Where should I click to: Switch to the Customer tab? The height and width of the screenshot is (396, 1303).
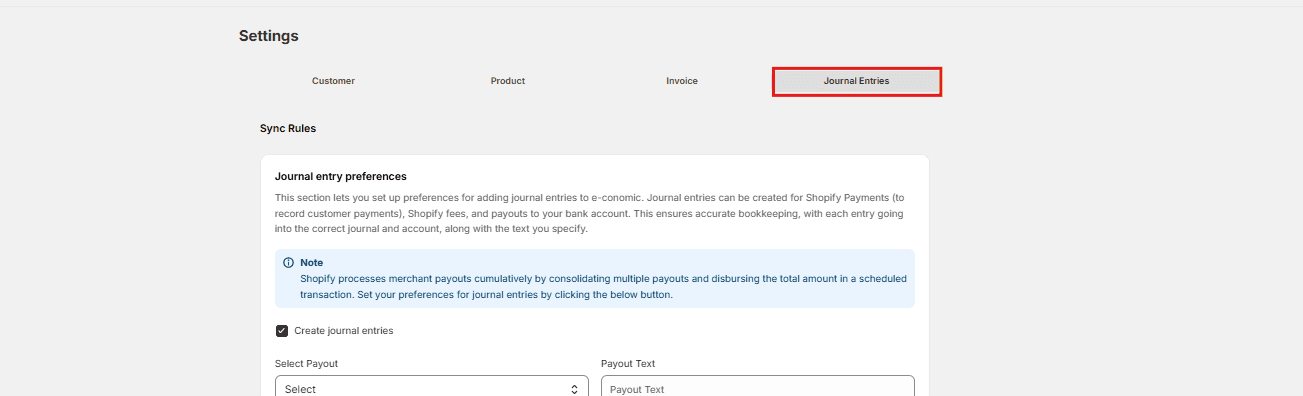[x=333, y=81]
